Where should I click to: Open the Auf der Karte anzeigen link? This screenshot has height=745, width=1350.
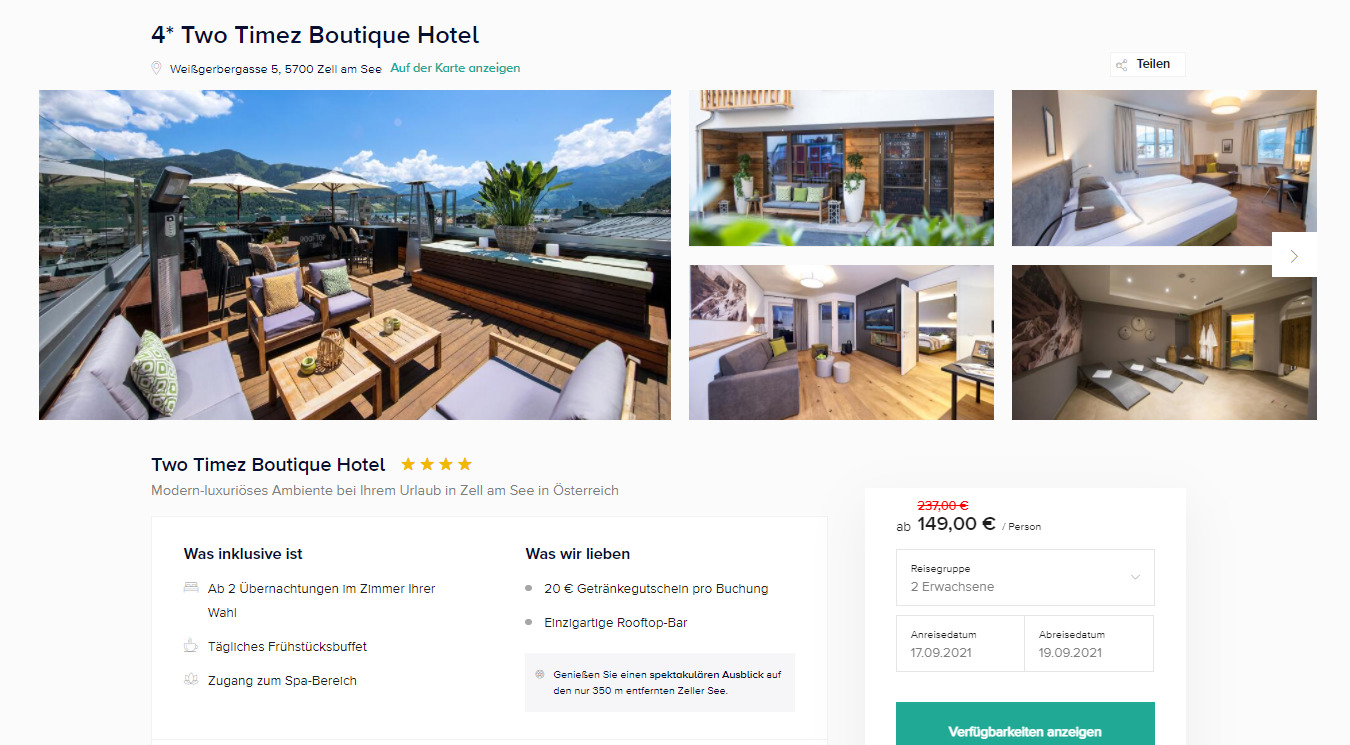pos(455,68)
